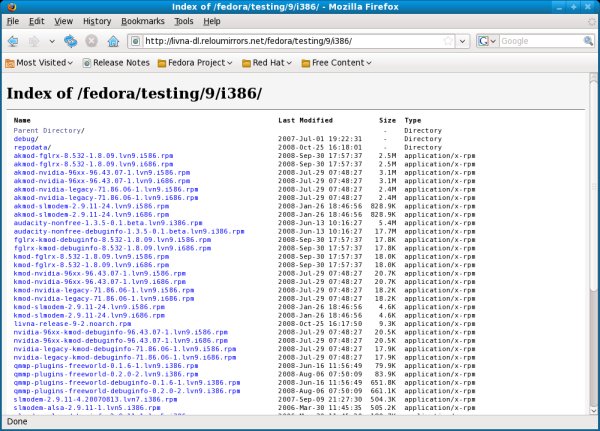Go to the Home page icon

[113, 41]
